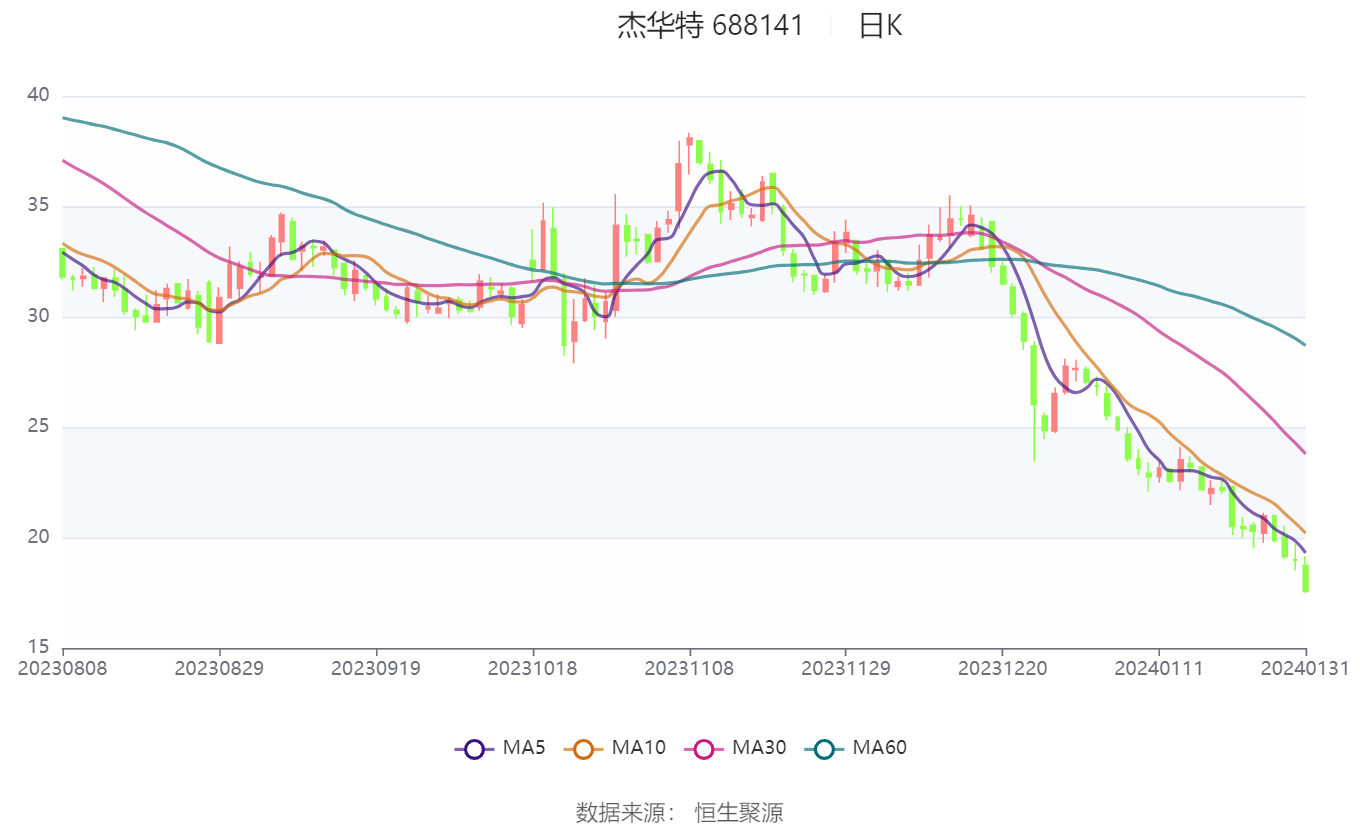1360x828 pixels.
Task: Select the 20240111 x-axis date label
Action: (x=1158, y=668)
